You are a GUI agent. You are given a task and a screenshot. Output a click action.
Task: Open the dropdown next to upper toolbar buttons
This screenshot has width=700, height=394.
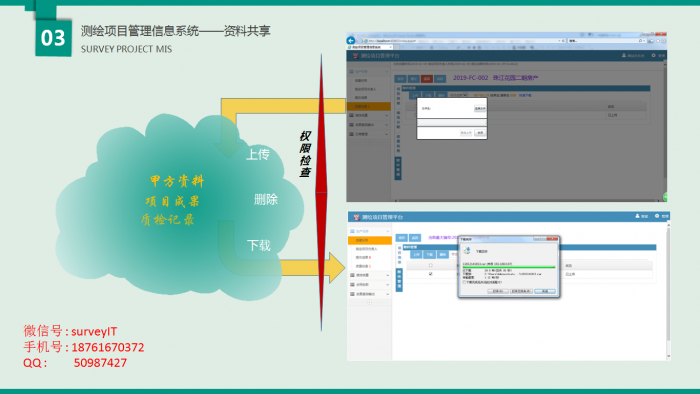(458, 95)
